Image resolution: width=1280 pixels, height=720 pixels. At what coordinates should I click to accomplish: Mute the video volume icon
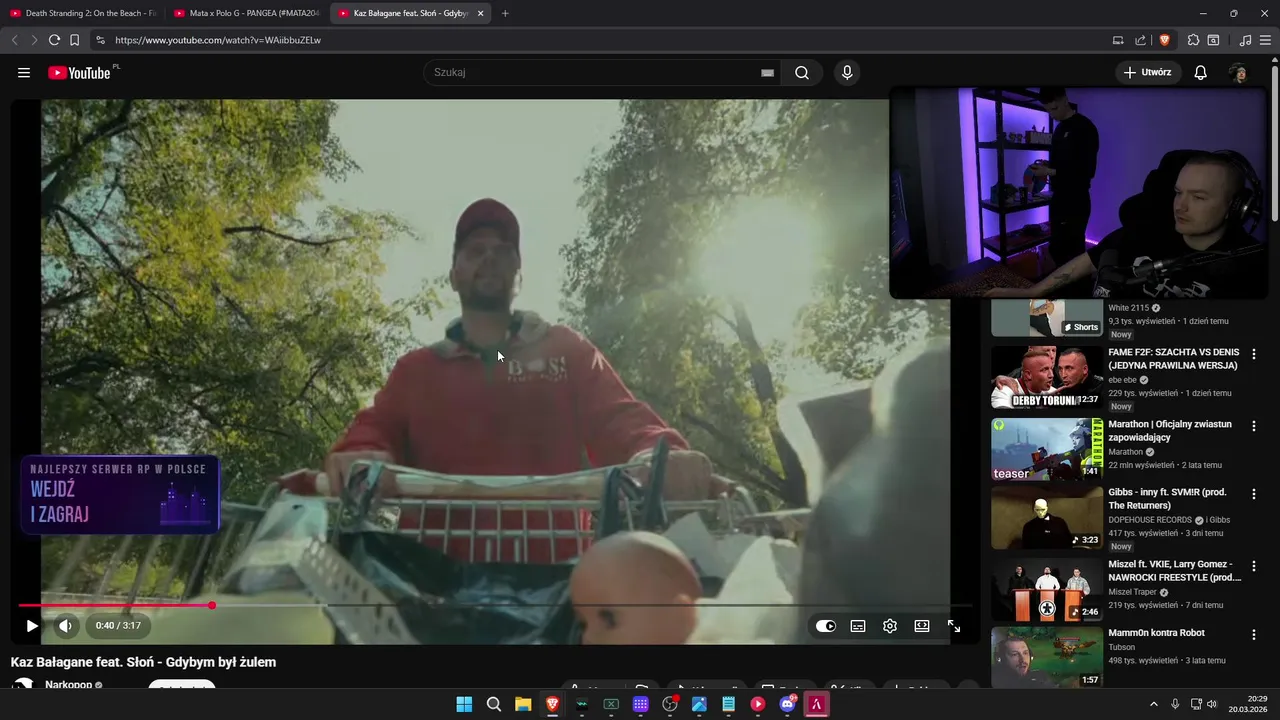click(65, 626)
